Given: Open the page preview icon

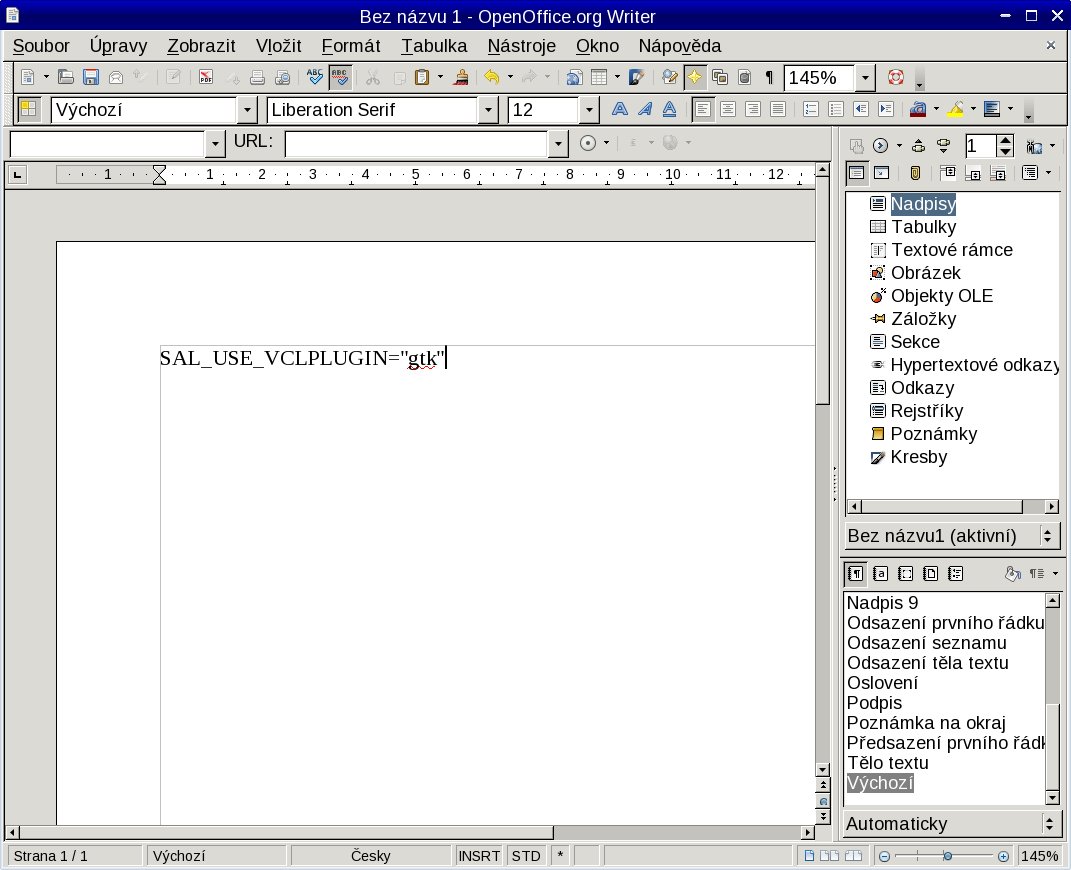Looking at the screenshot, I should click(282, 77).
